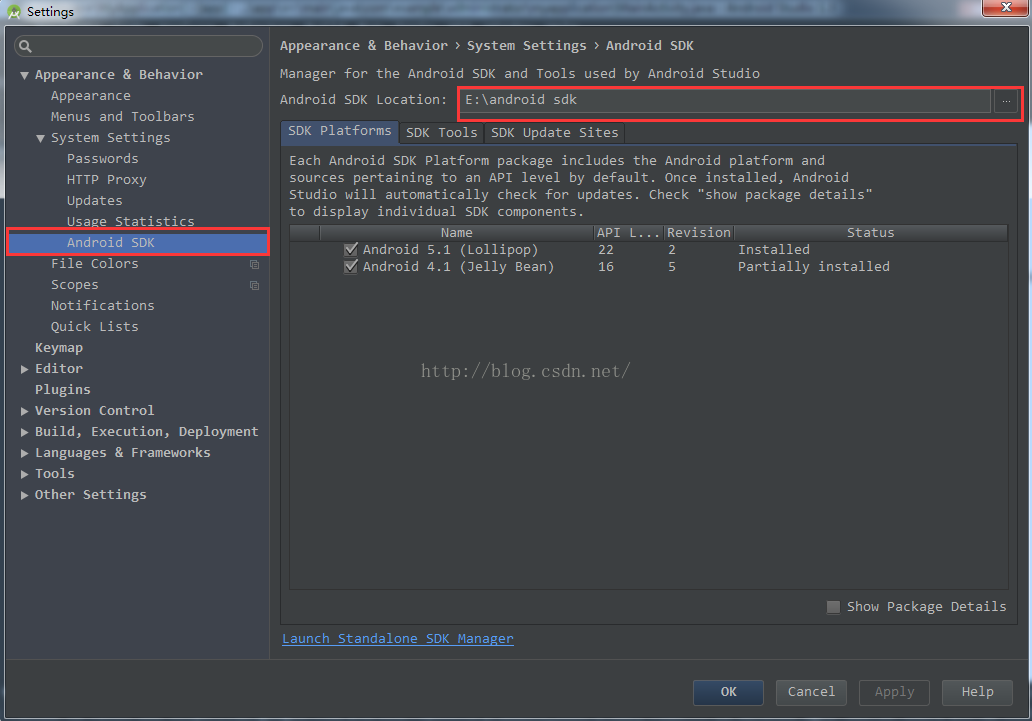The image size is (1032, 721).
Task: Launch Standalone SDK Manager link
Action: (398, 639)
